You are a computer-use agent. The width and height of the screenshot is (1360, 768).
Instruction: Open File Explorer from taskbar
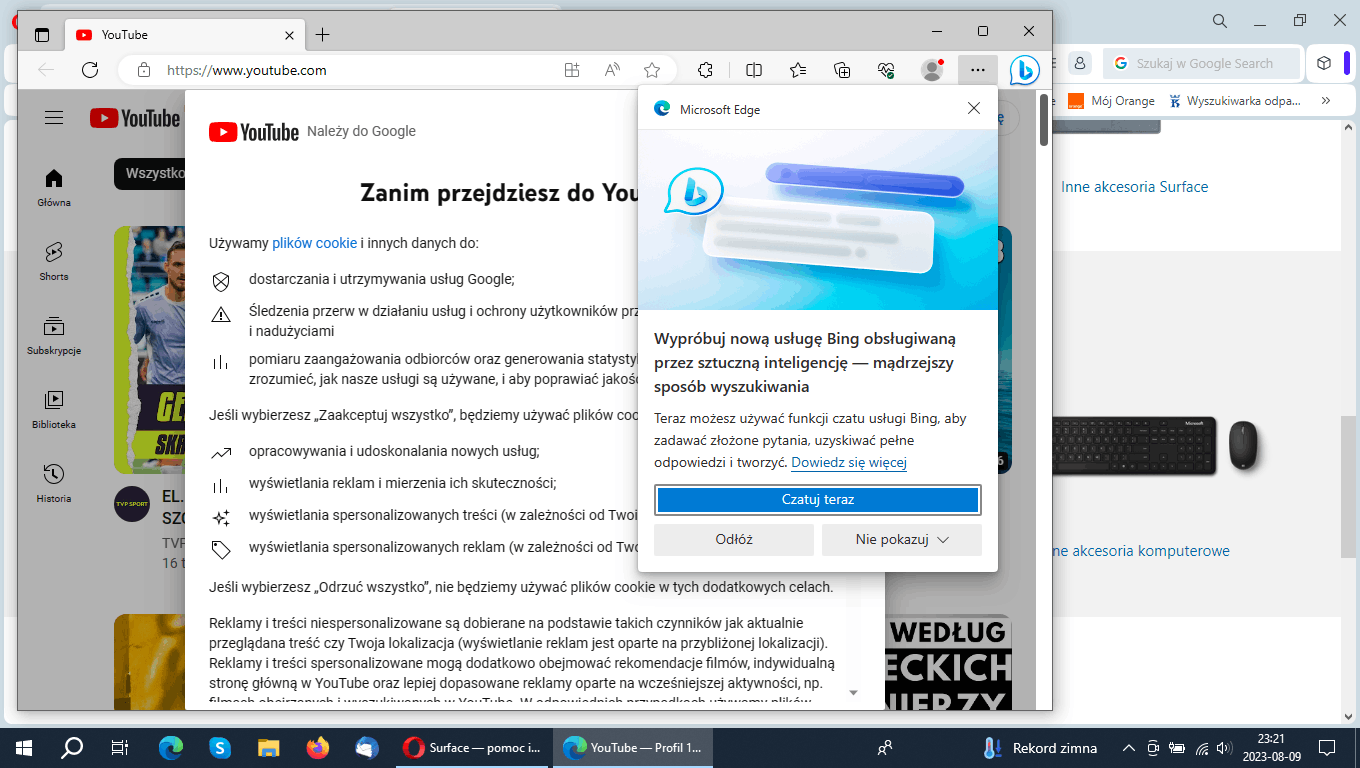point(269,748)
